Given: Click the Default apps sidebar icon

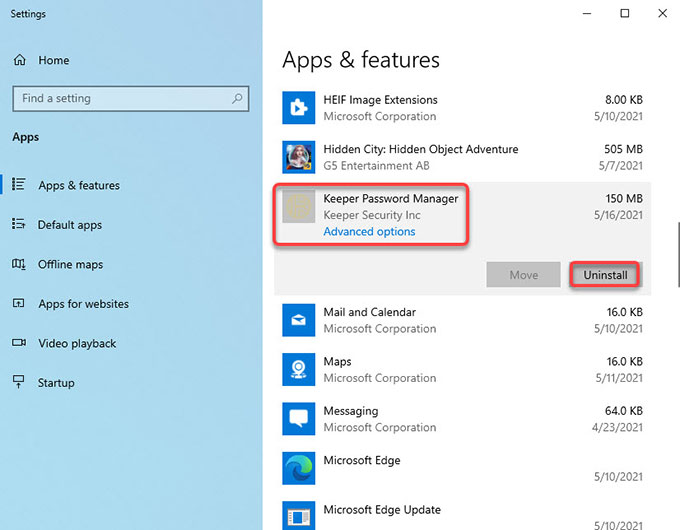Looking at the screenshot, I should [19, 224].
